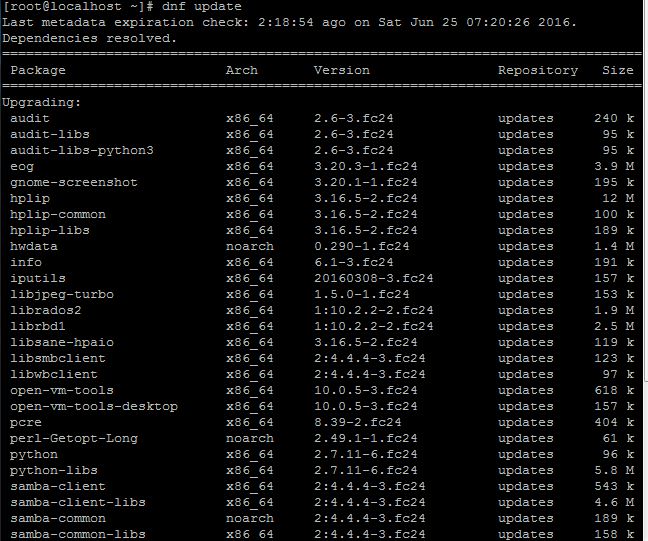Image resolution: width=648 pixels, height=541 pixels.
Task: Click version '6.1-3.fc24' for info
Action: pos(354,262)
